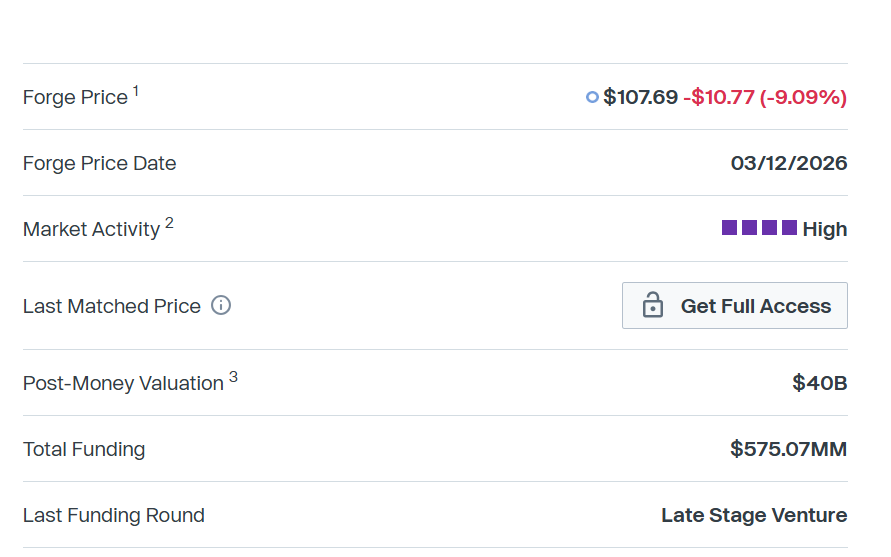This screenshot has height=557, width=891.
Task: Click the blue circle indicator before $107.69
Action: tap(592, 97)
